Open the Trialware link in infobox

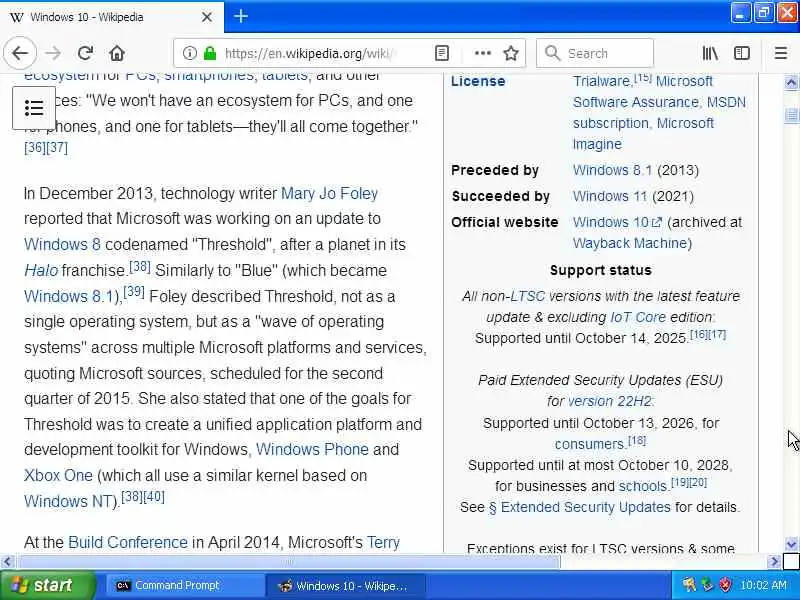tap(603, 81)
